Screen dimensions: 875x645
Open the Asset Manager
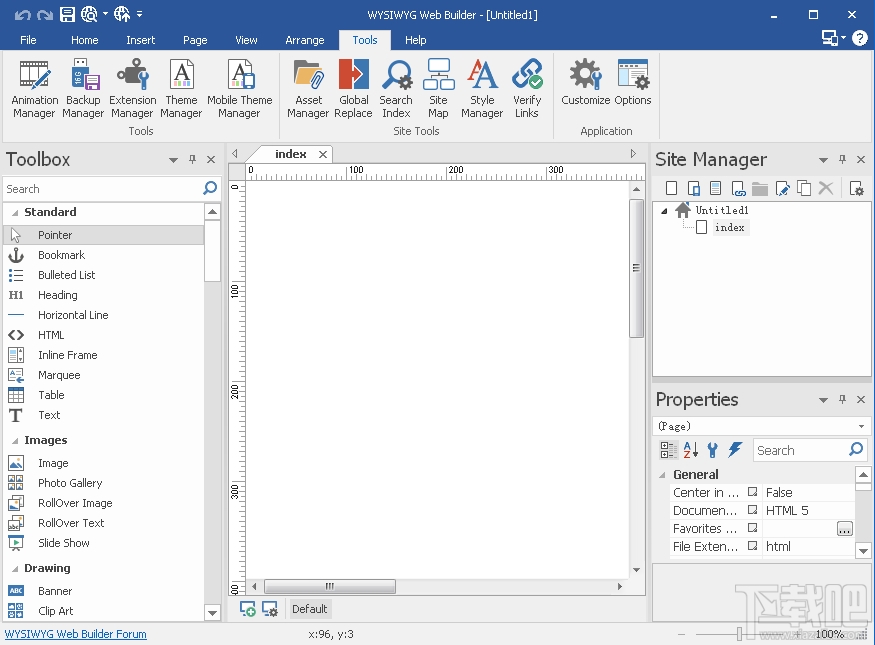(308, 88)
